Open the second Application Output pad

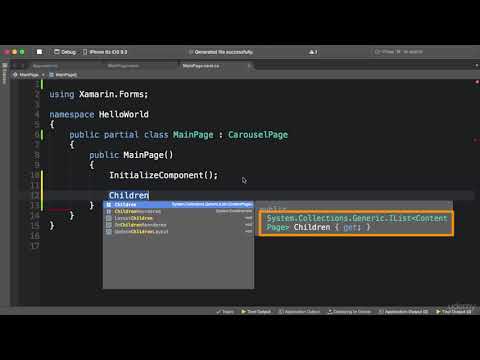pyautogui.click(x=403, y=312)
